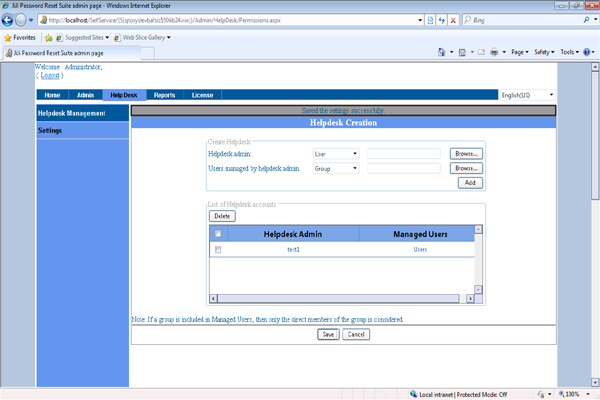Click the address bar URL field
The height and width of the screenshot is (400, 600).
[228, 20]
